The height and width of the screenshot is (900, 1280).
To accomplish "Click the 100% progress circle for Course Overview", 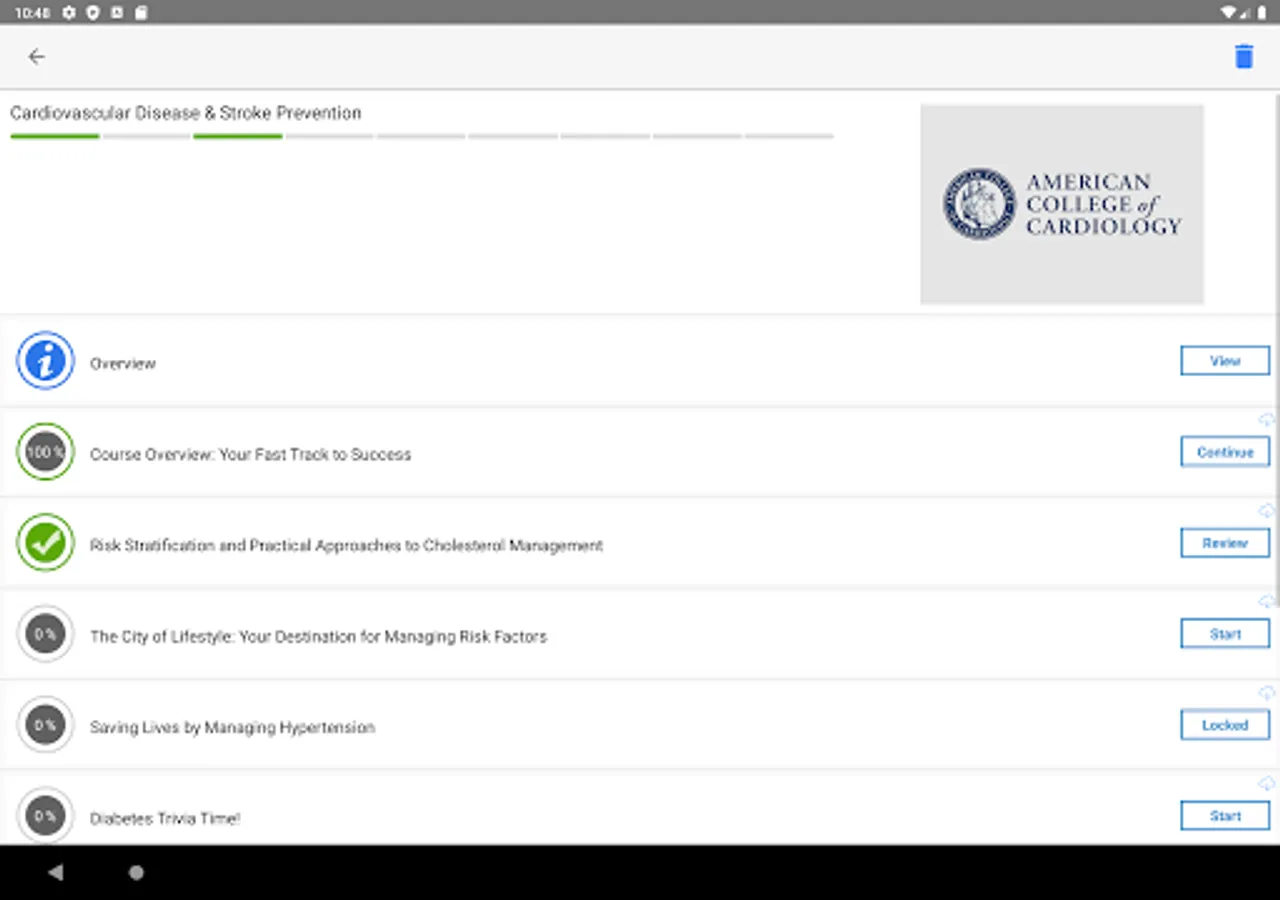I will (x=45, y=452).
